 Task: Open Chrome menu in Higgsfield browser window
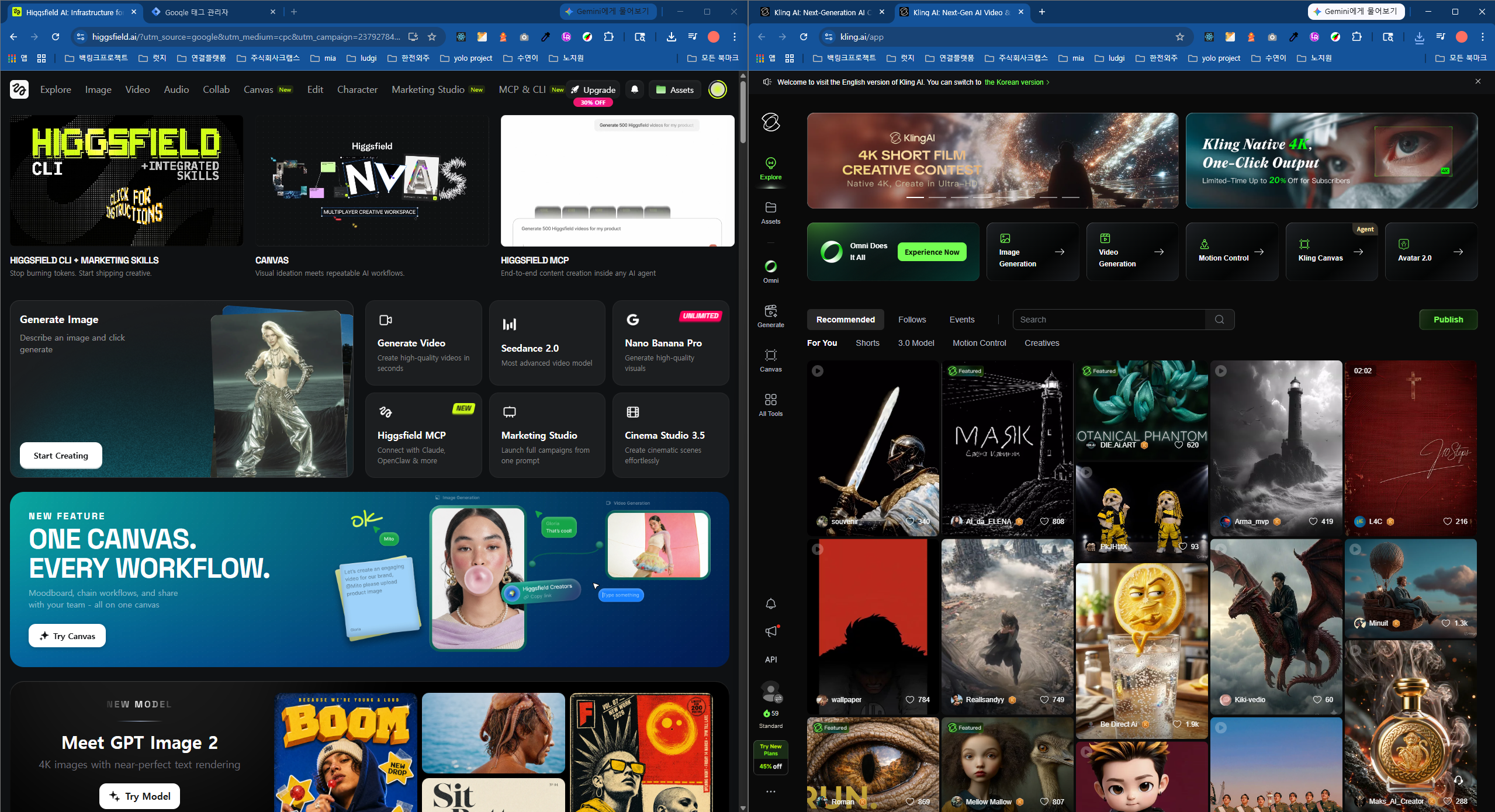tap(735, 37)
